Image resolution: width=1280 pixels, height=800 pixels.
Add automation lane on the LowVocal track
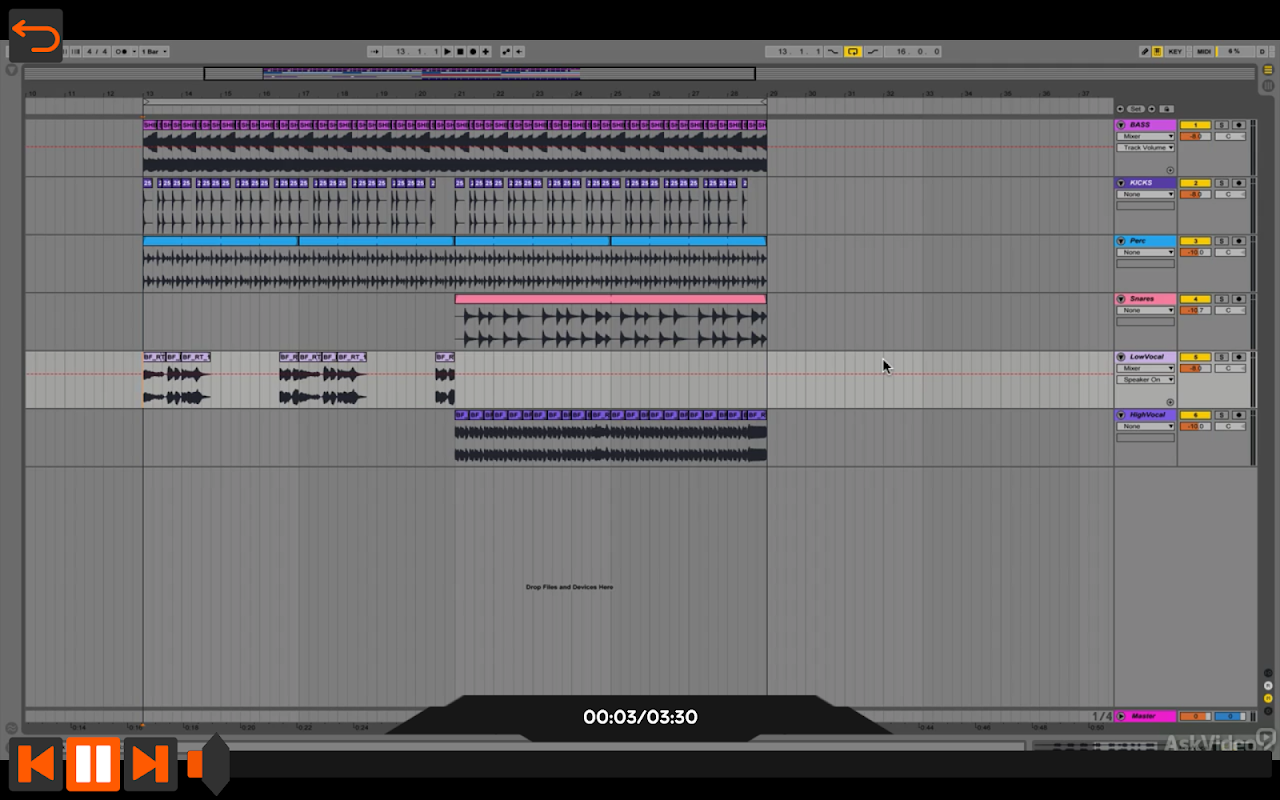[x=1170, y=402]
